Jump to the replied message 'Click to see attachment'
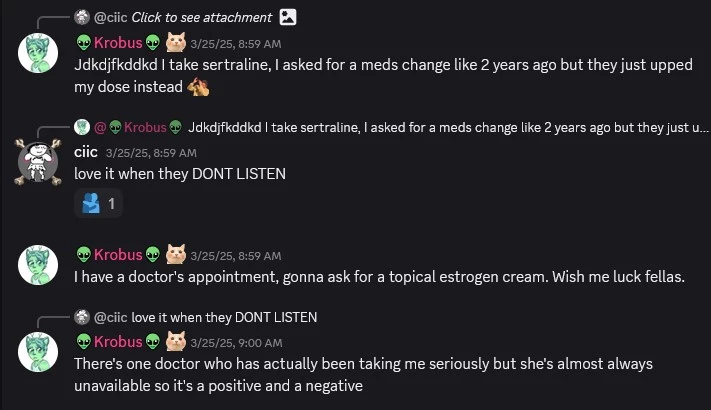The width and height of the screenshot is (711, 410). [x=202, y=17]
